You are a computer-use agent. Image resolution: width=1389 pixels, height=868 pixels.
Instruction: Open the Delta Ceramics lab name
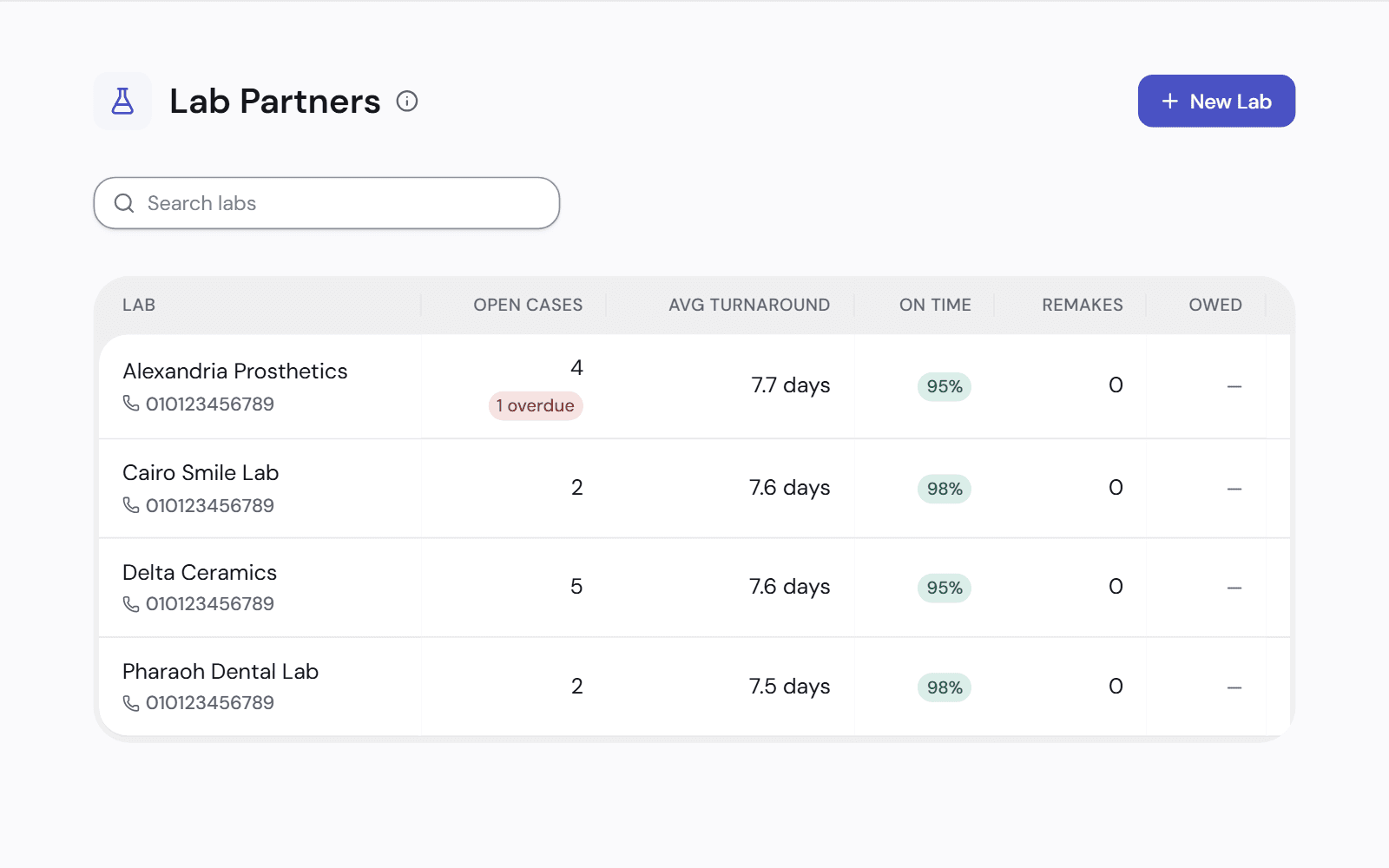point(200,573)
